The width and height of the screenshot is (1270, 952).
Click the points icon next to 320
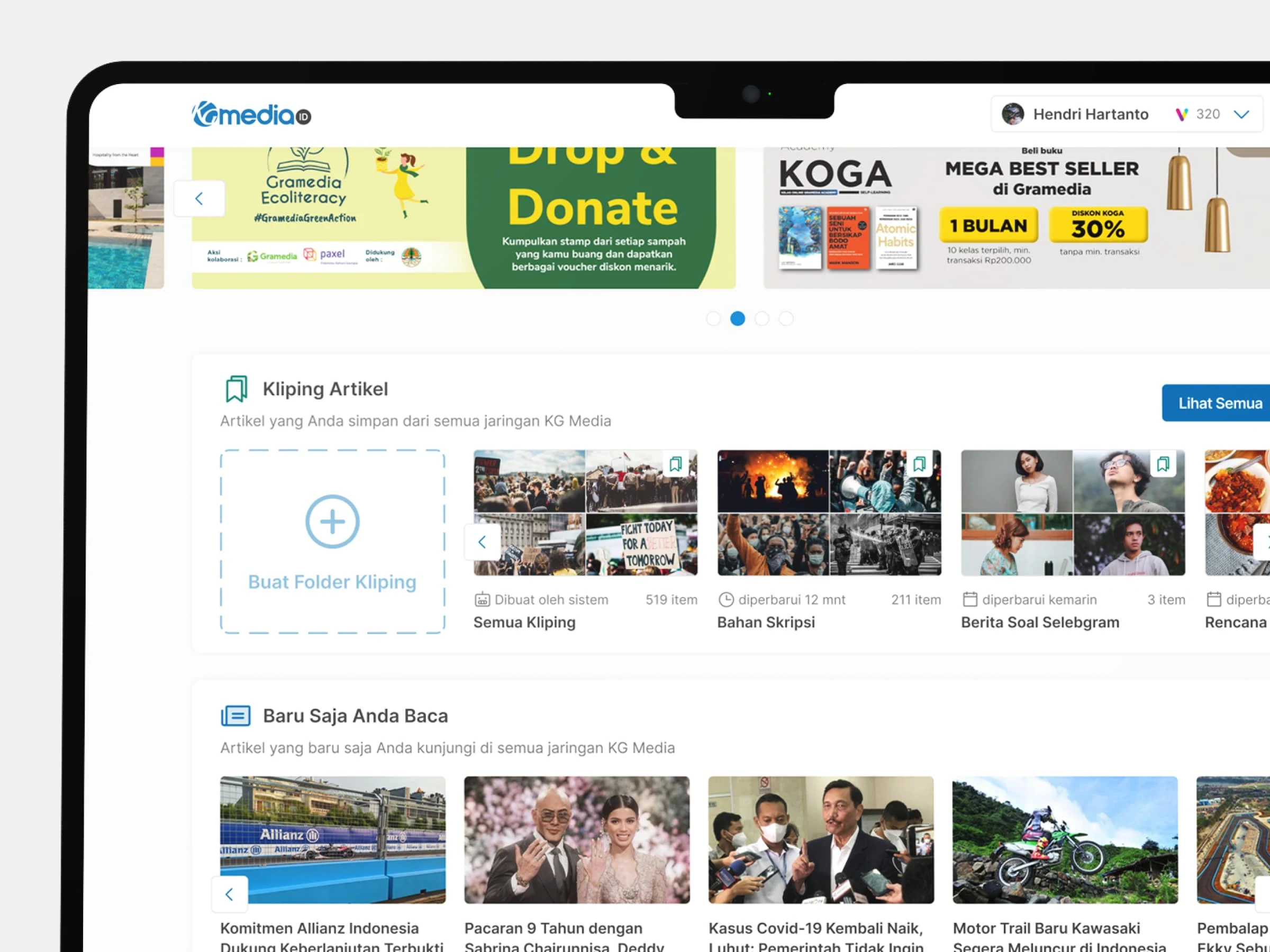tap(1181, 114)
